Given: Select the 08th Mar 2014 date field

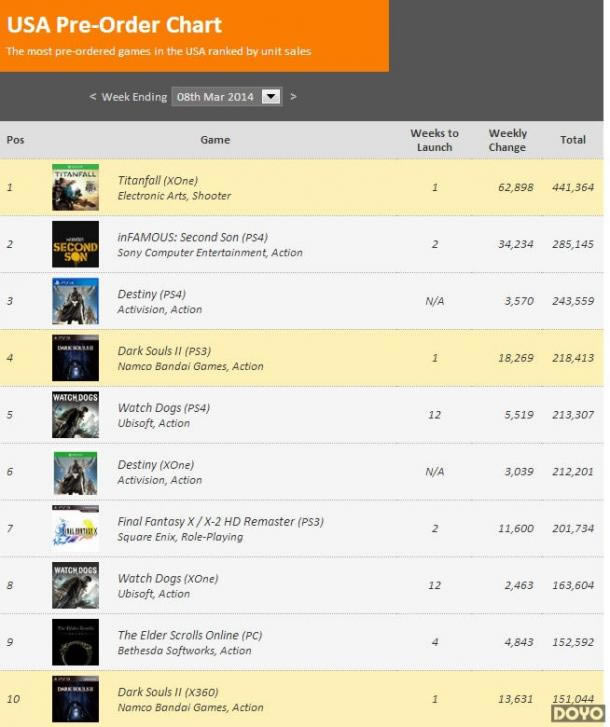Looking at the screenshot, I should tap(227, 96).
